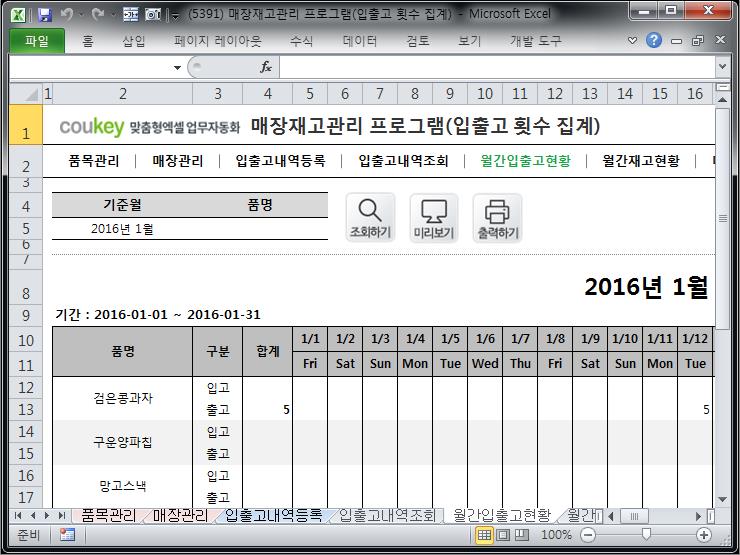Open the 파일 tab

click(x=37, y=41)
